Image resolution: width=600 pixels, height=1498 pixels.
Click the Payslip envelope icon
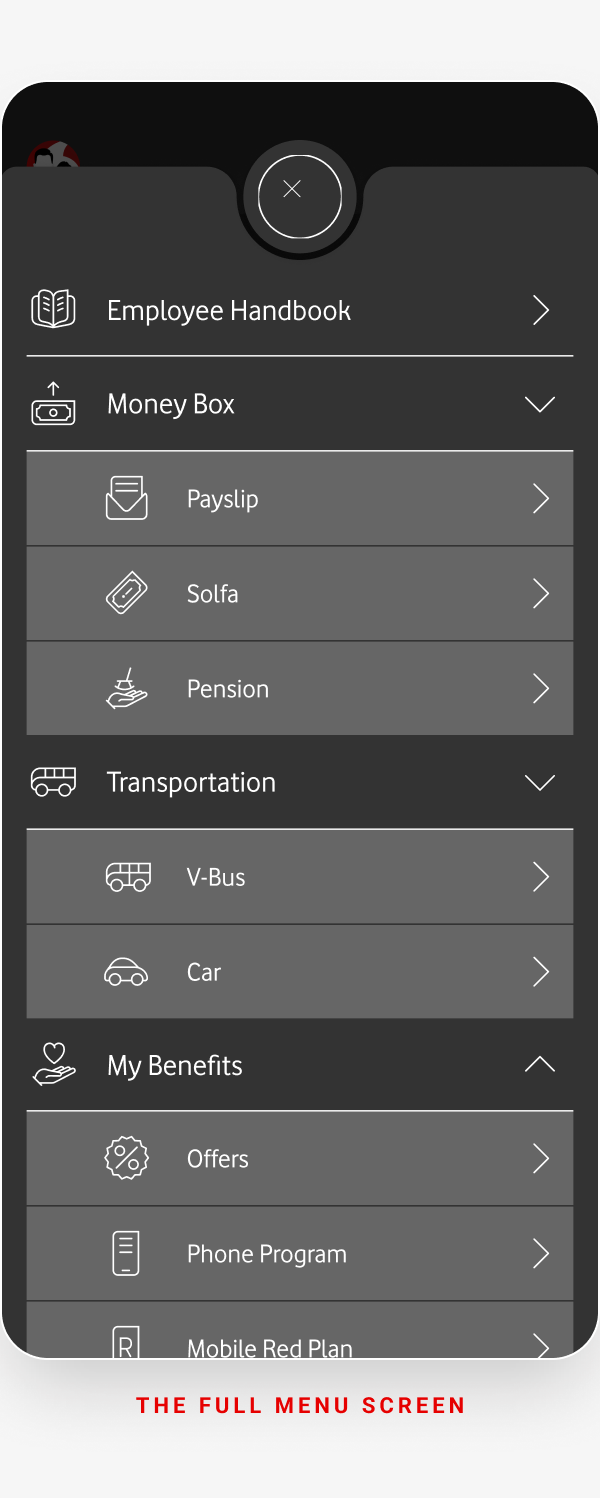pos(127,498)
